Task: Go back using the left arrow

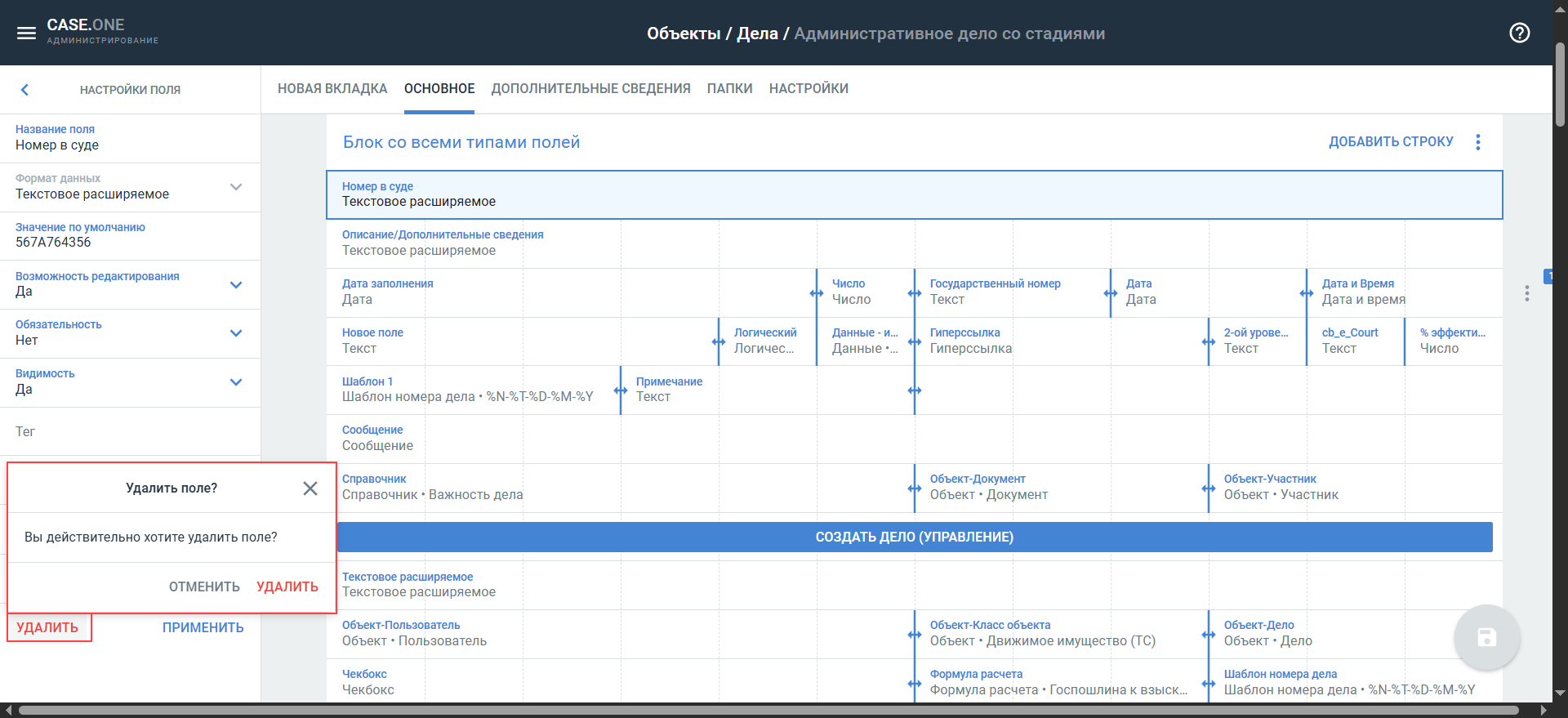Action: click(x=24, y=90)
